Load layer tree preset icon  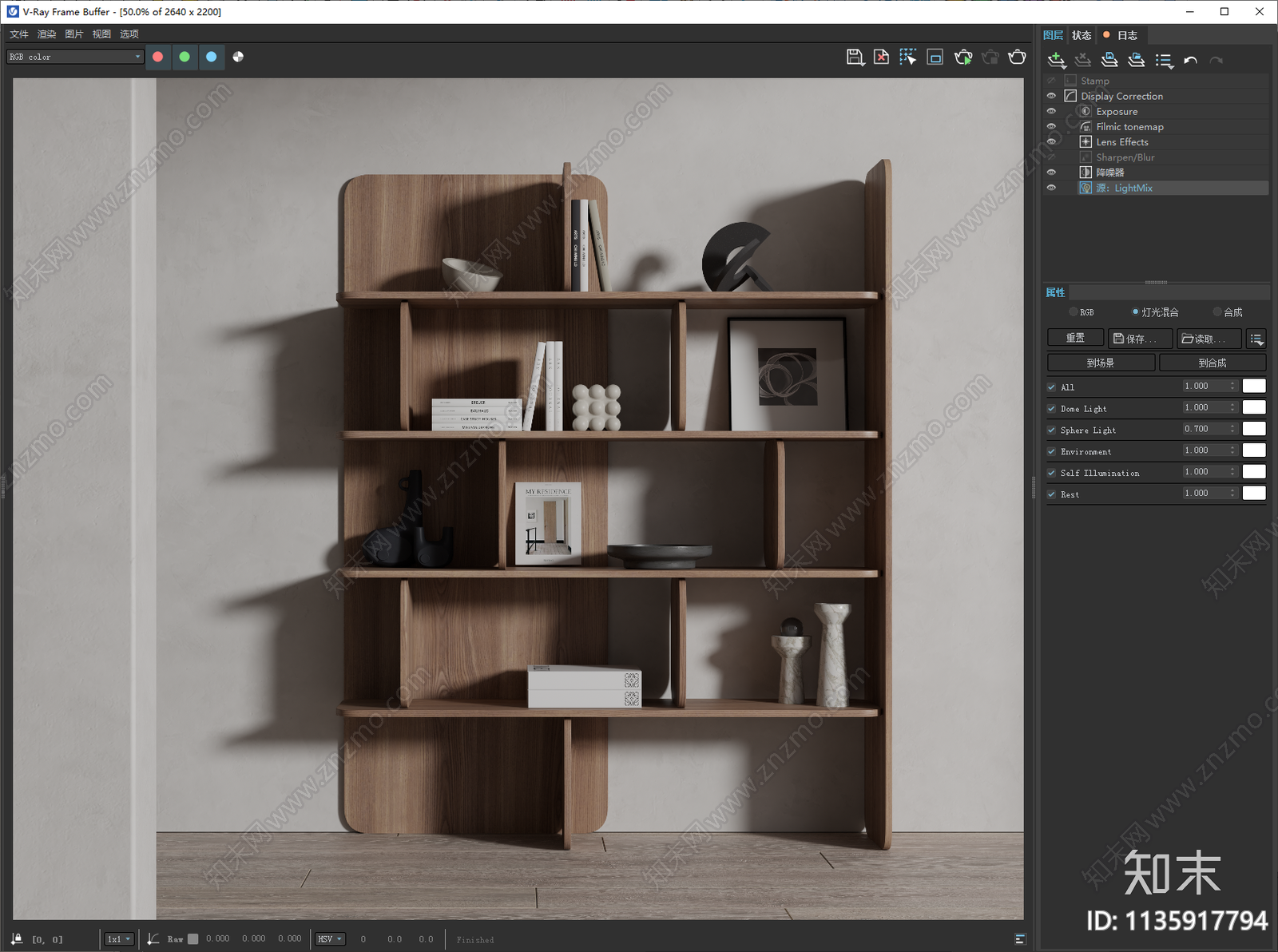click(x=1136, y=60)
